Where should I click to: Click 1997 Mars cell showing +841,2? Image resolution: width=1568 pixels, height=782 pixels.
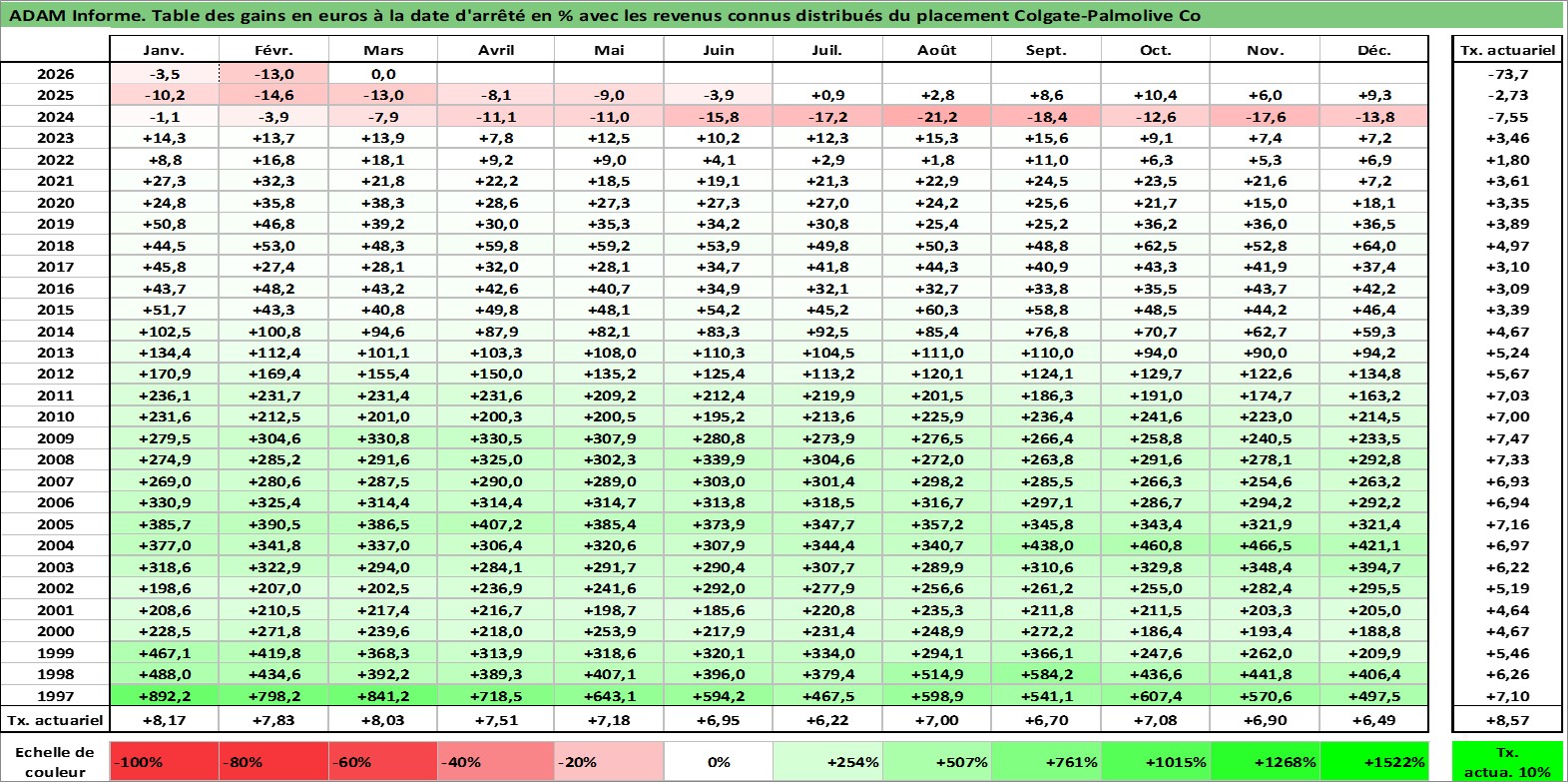pyautogui.click(x=383, y=696)
